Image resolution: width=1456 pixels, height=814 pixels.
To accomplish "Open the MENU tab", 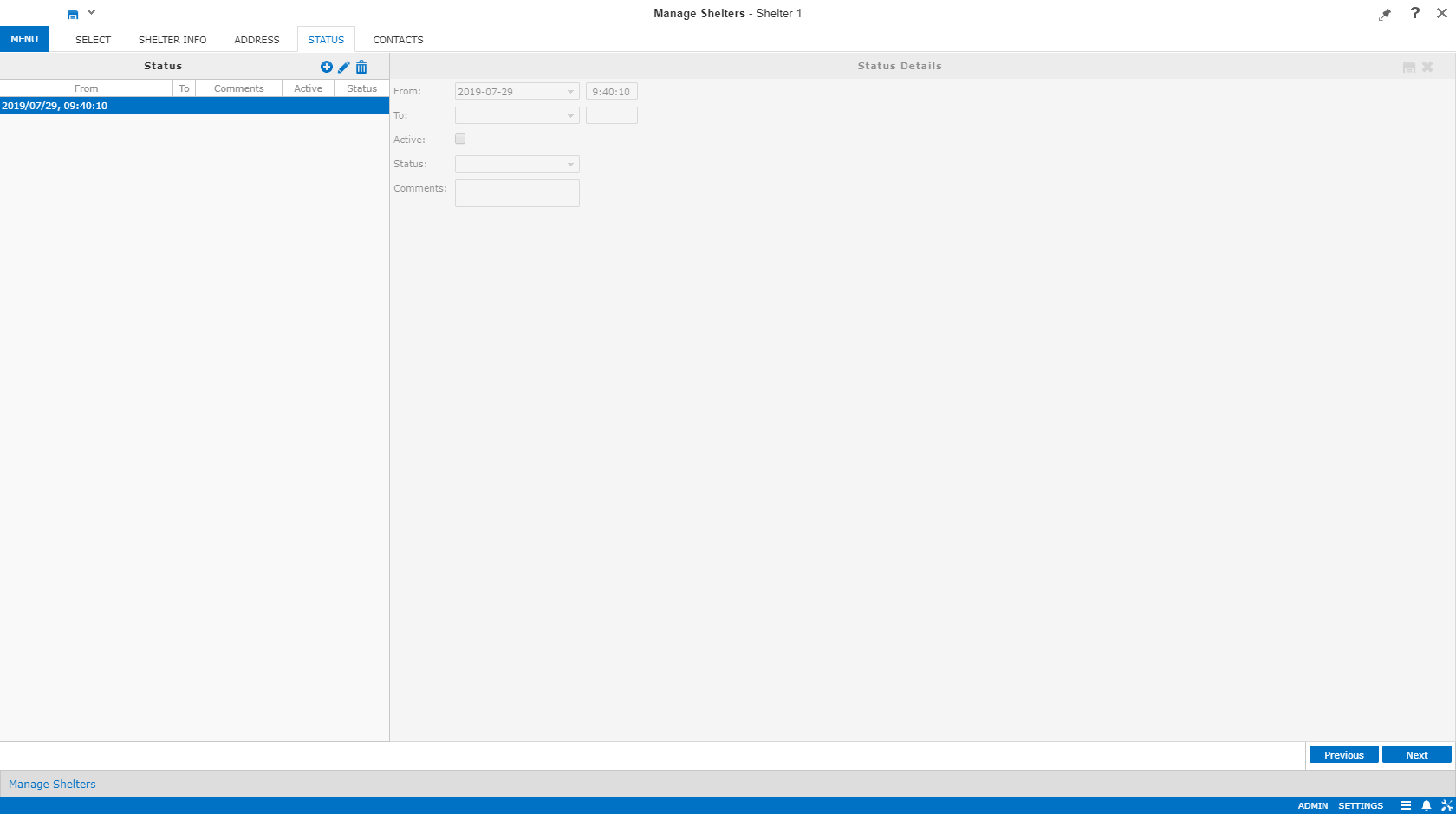I will [23, 39].
